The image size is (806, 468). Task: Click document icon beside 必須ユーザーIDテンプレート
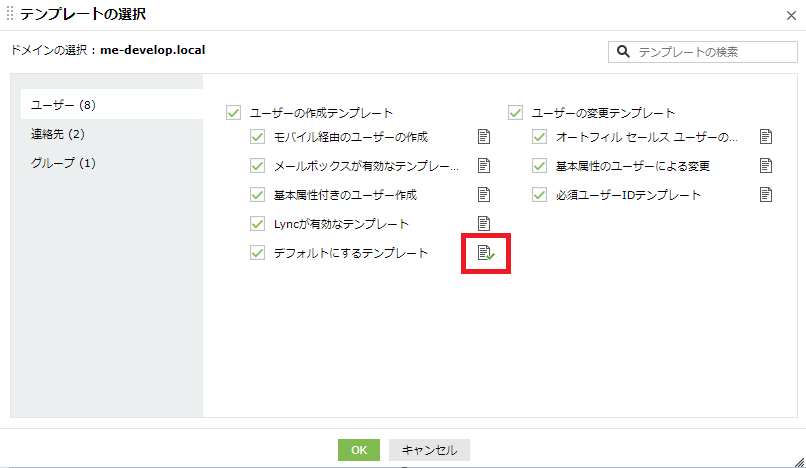tap(766, 194)
